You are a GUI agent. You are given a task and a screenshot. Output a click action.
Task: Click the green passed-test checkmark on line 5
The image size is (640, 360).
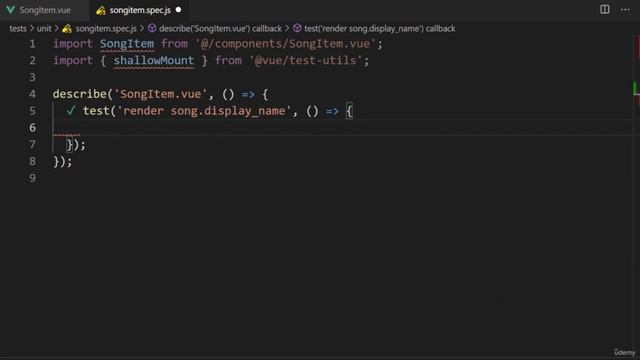(x=71, y=111)
